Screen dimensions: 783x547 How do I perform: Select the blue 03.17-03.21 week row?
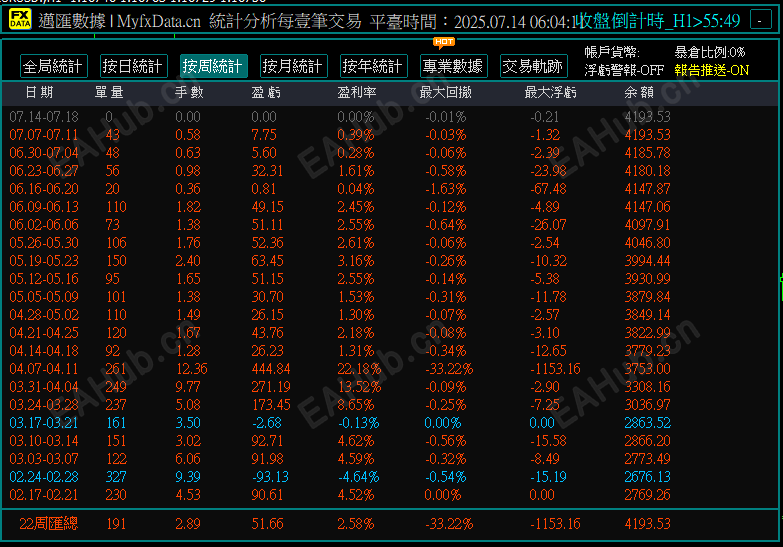[x=340, y=423]
